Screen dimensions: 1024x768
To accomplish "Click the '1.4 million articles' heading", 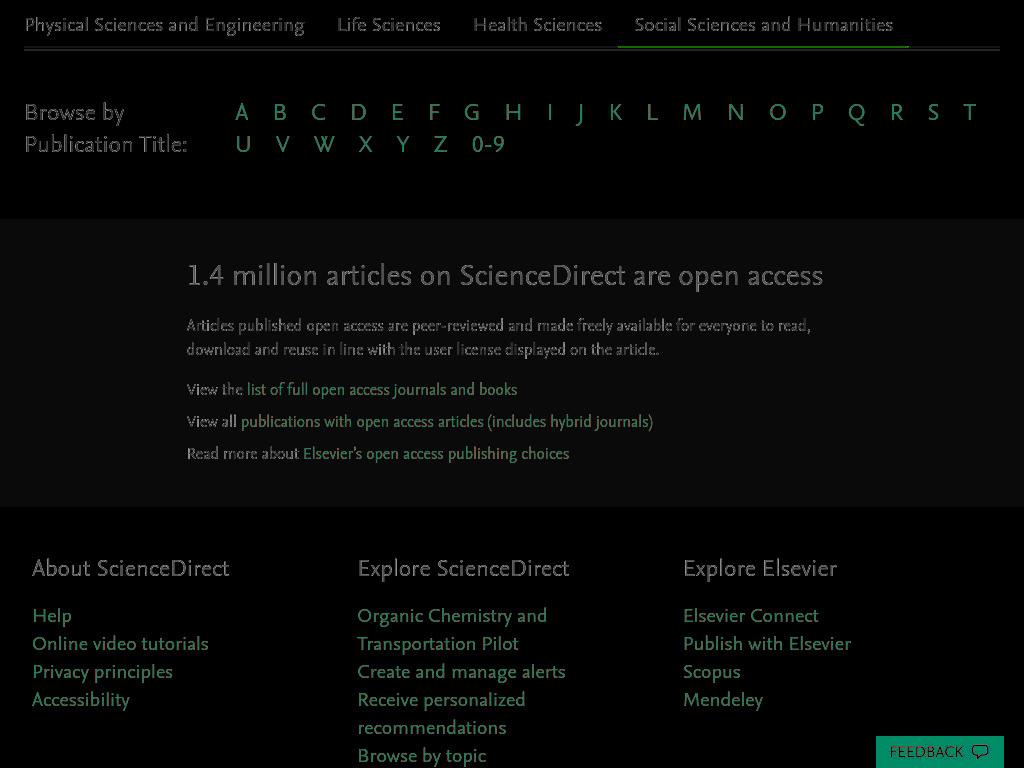I will [505, 276].
